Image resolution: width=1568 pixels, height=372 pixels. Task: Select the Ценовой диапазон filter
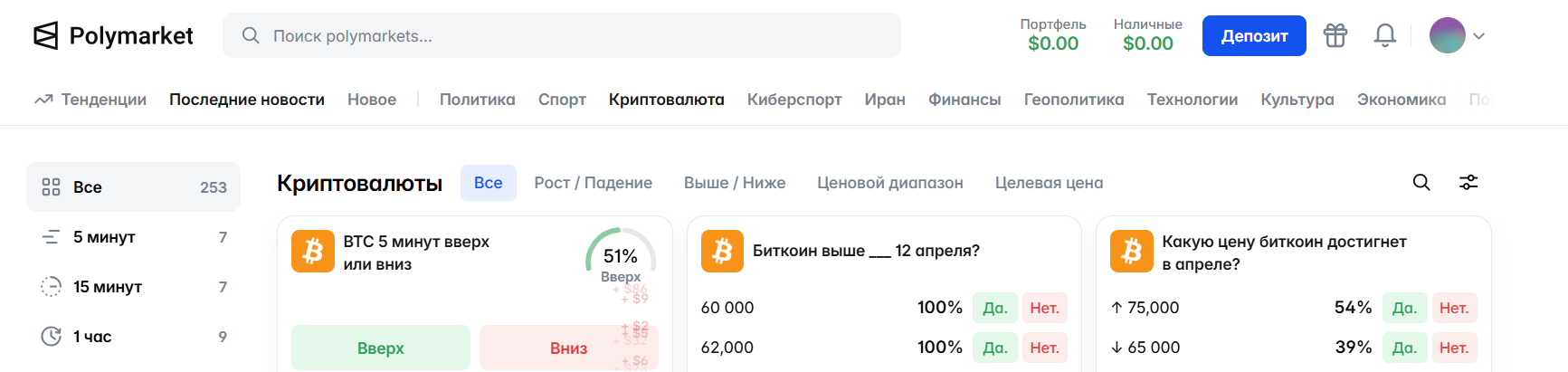click(889, 183)
